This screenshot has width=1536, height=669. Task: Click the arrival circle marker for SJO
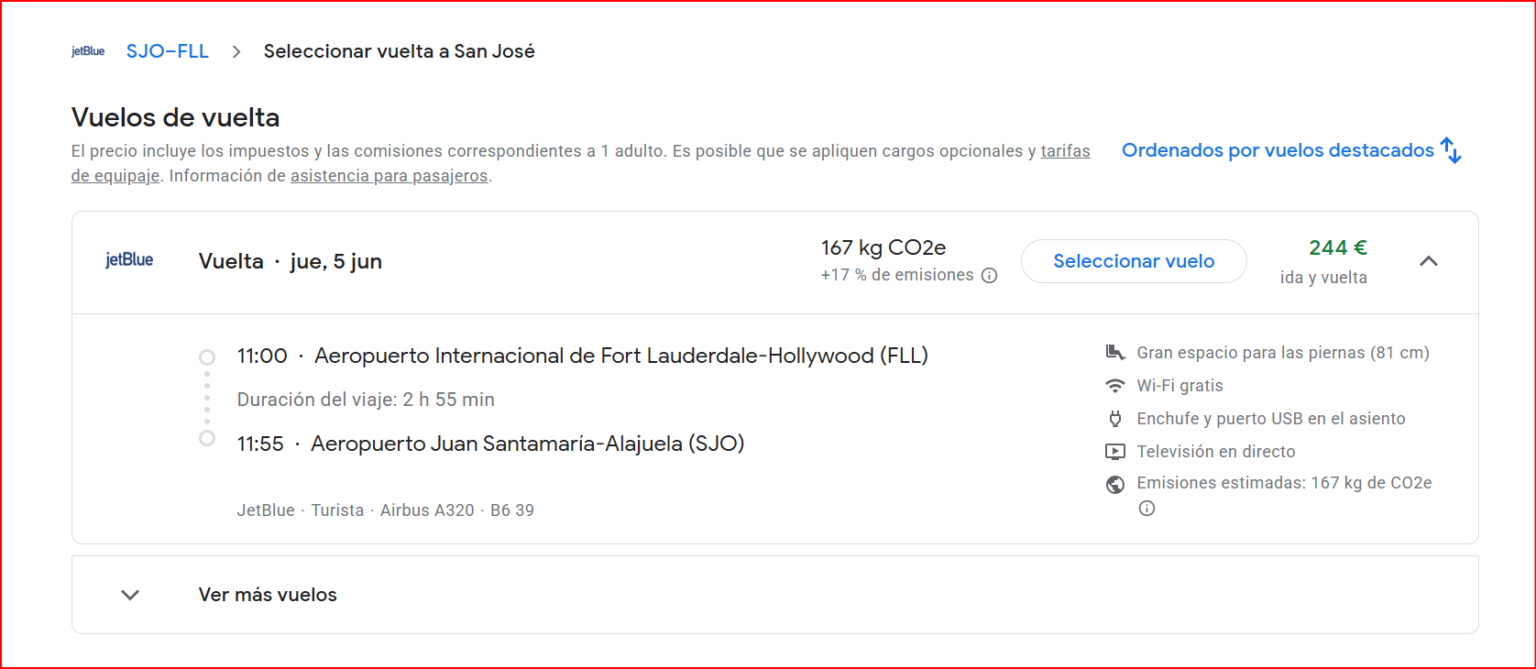(x=207, y=438)
